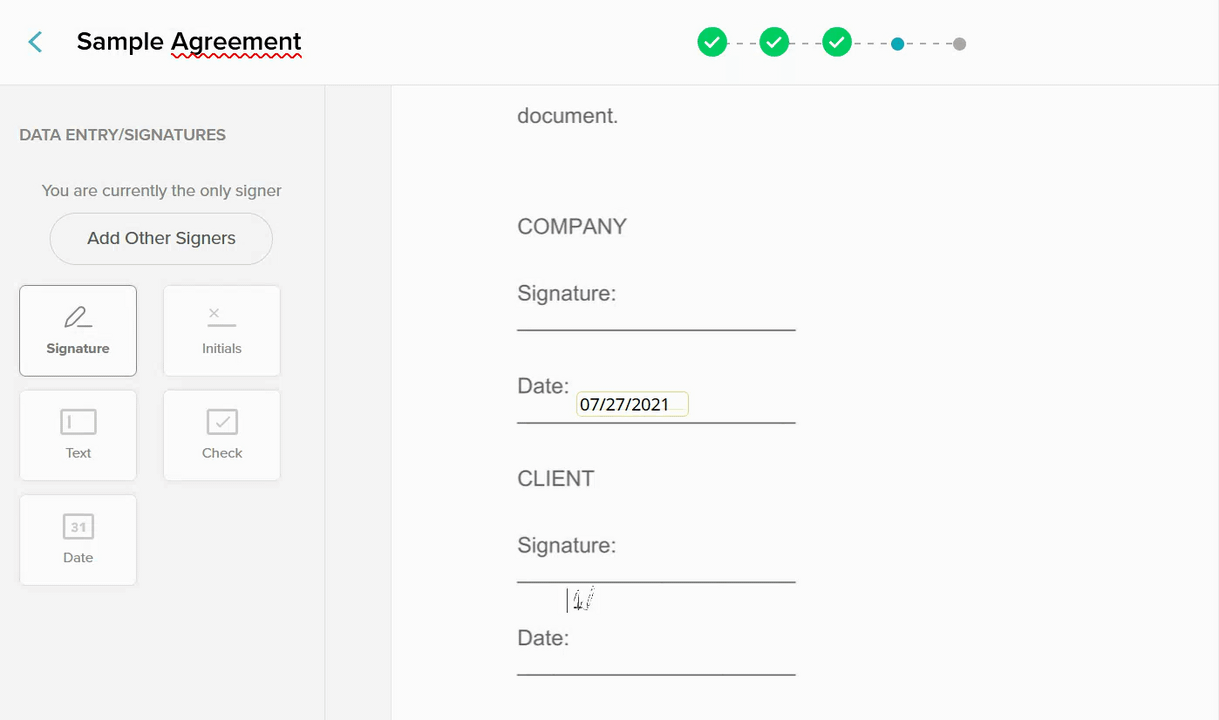Click the first completed step checkmark
This screenshot has height=720, width=1219.
click(712, 43)
